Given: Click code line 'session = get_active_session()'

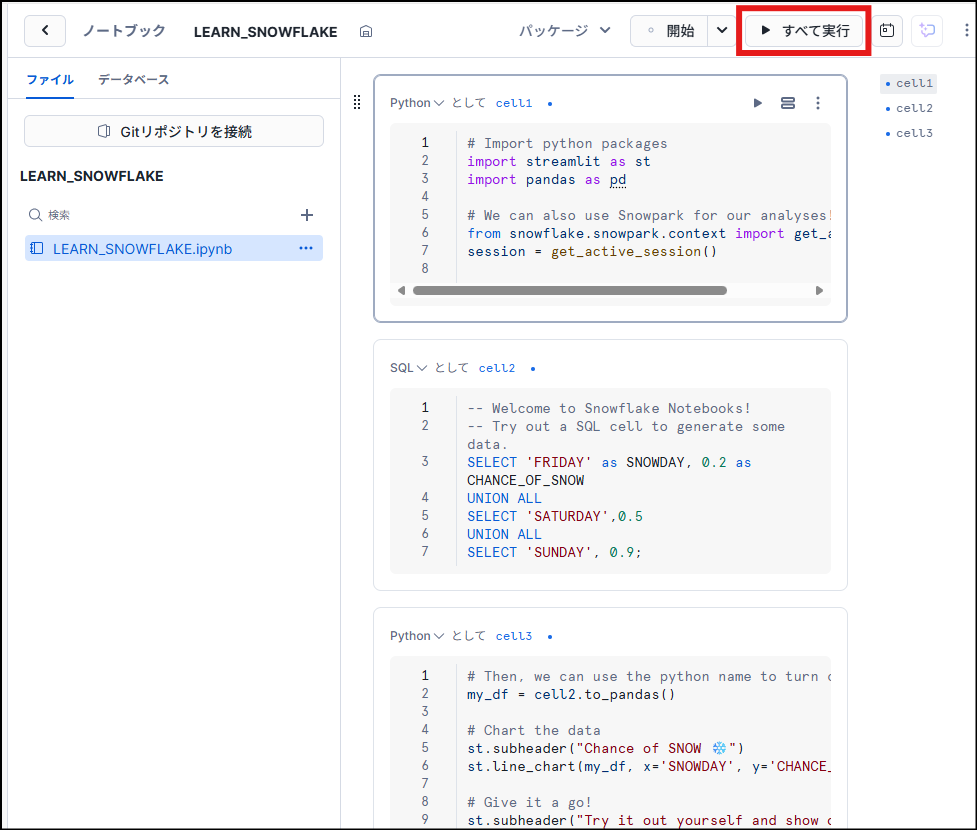Looking at the screenshot, I should [592, 252].
